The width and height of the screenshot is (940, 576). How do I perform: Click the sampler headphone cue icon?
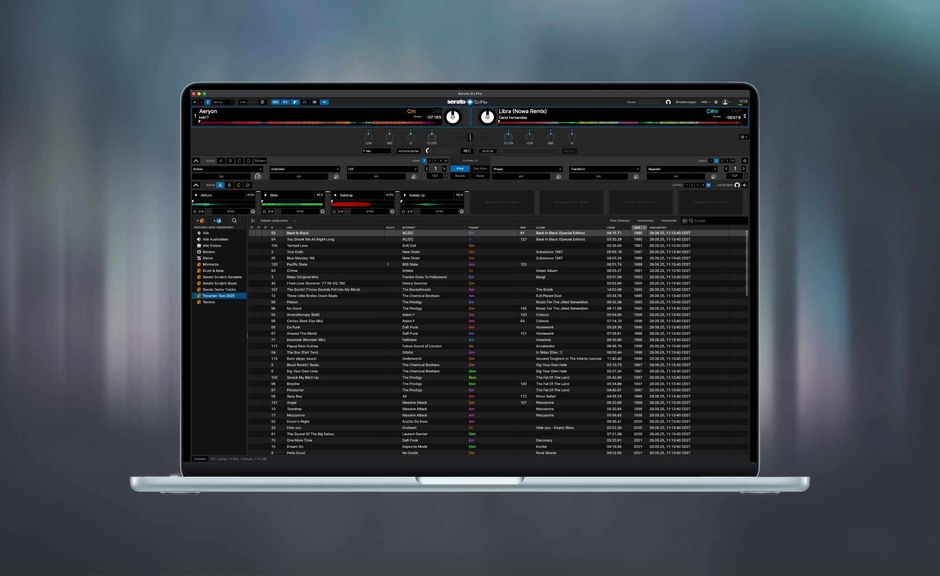tap(737, 185)
